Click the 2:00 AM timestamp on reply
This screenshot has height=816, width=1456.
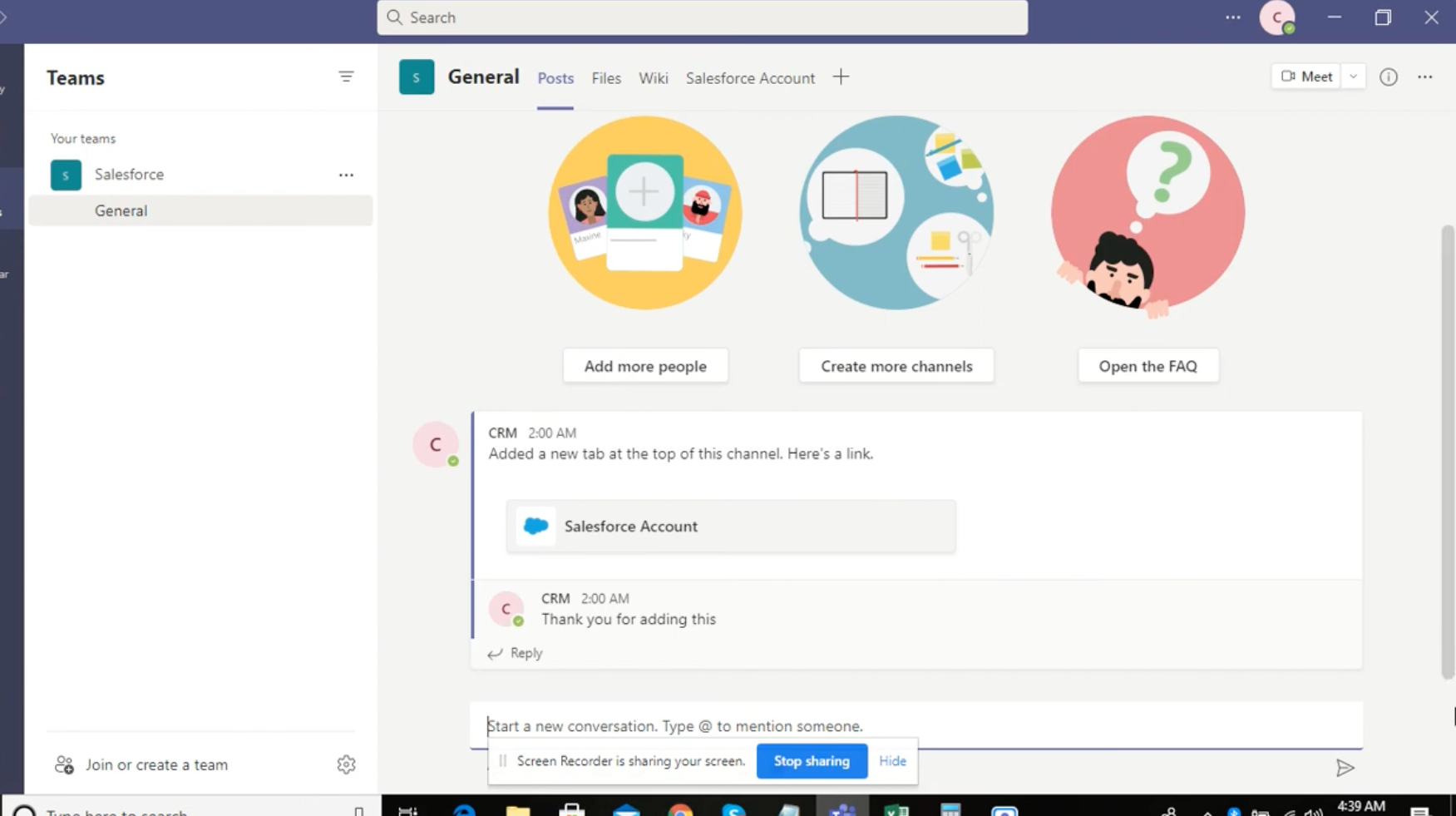[605, 599]
